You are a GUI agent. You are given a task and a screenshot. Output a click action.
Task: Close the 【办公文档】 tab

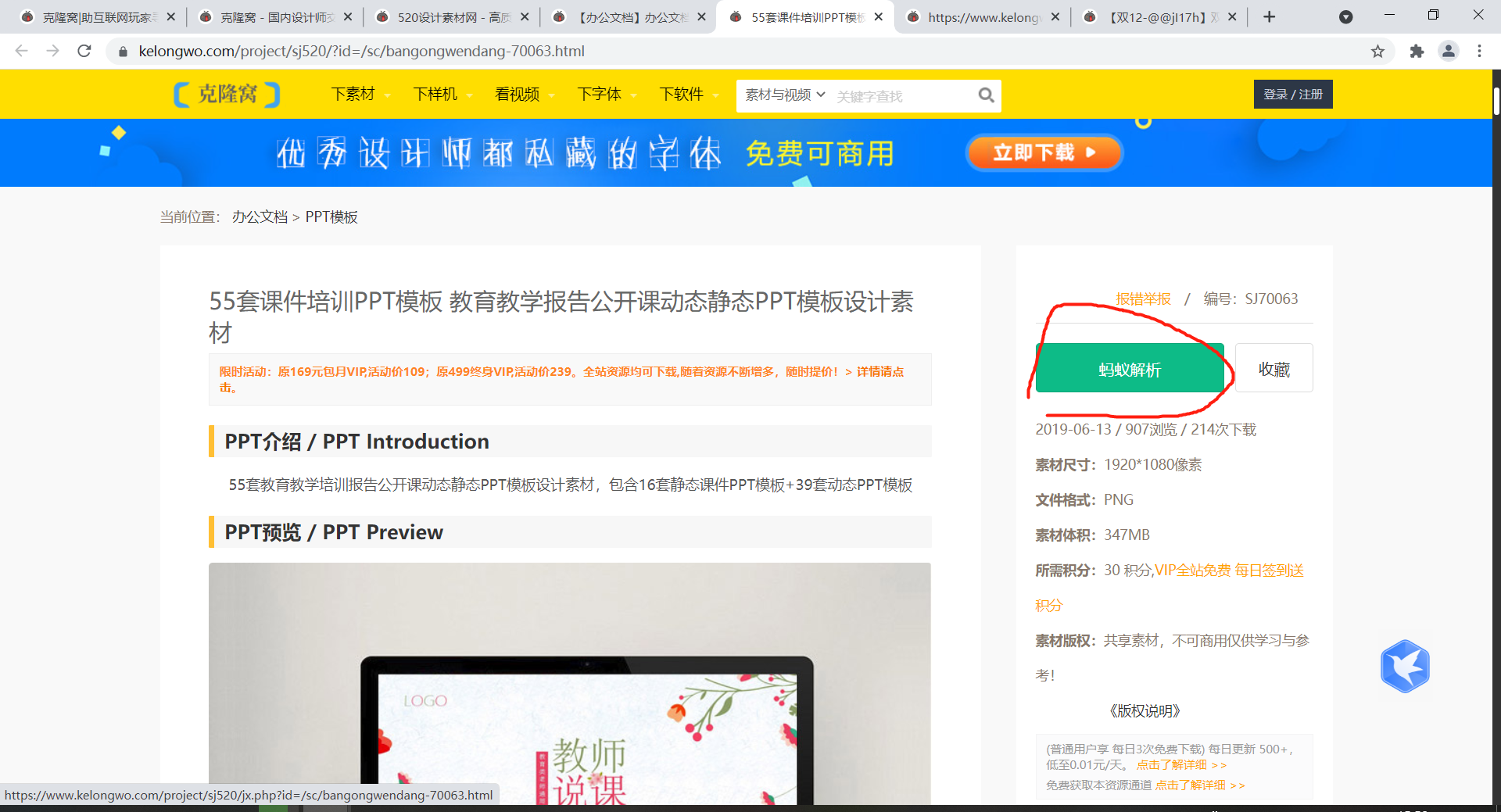702,16
